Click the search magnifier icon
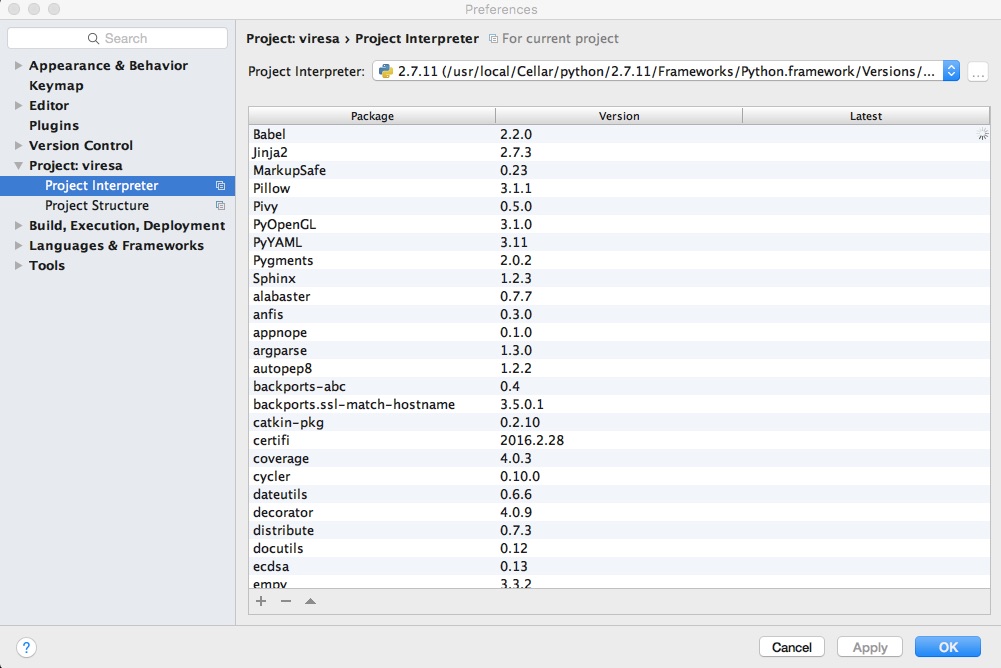 pyautogui.click(x=93, y=38)
